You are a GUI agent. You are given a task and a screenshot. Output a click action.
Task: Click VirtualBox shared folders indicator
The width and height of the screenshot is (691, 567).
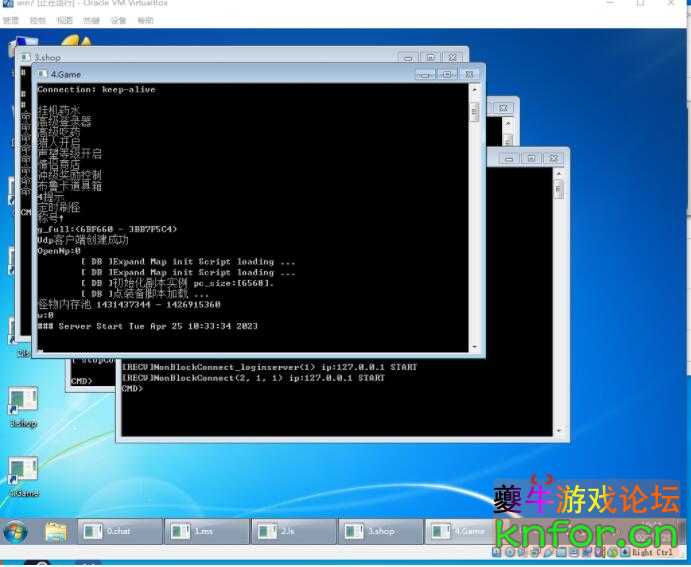pos(561,552)
